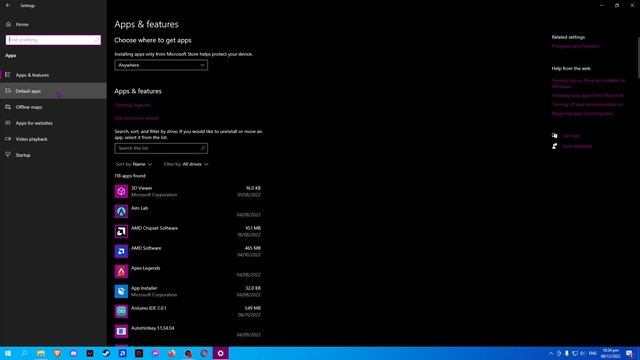The width and height of the screenshot is (640, 360).
Task: Open Firefox from taskbar
Action: click(171, 353)
